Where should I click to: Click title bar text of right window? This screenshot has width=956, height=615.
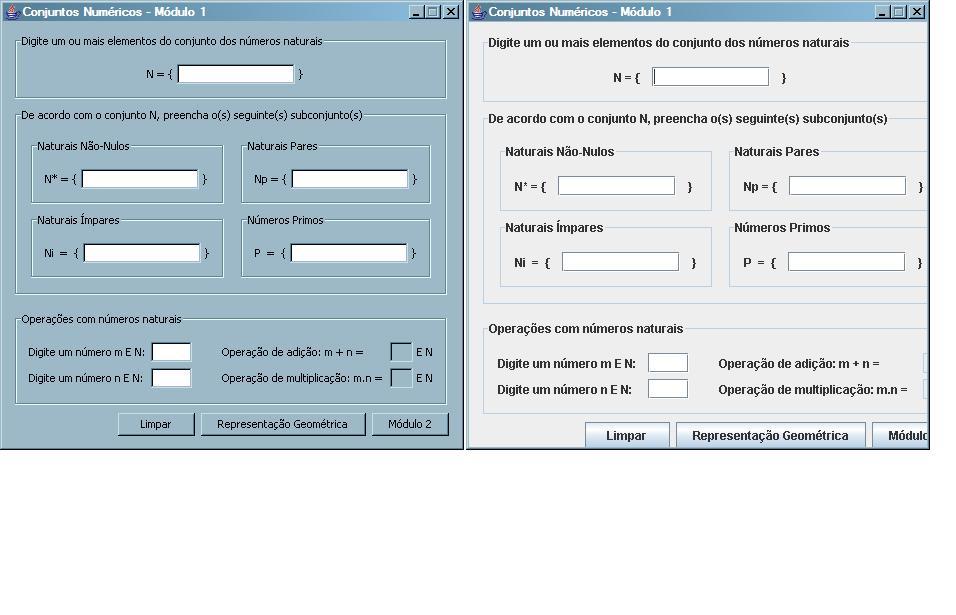pos(580,12)
